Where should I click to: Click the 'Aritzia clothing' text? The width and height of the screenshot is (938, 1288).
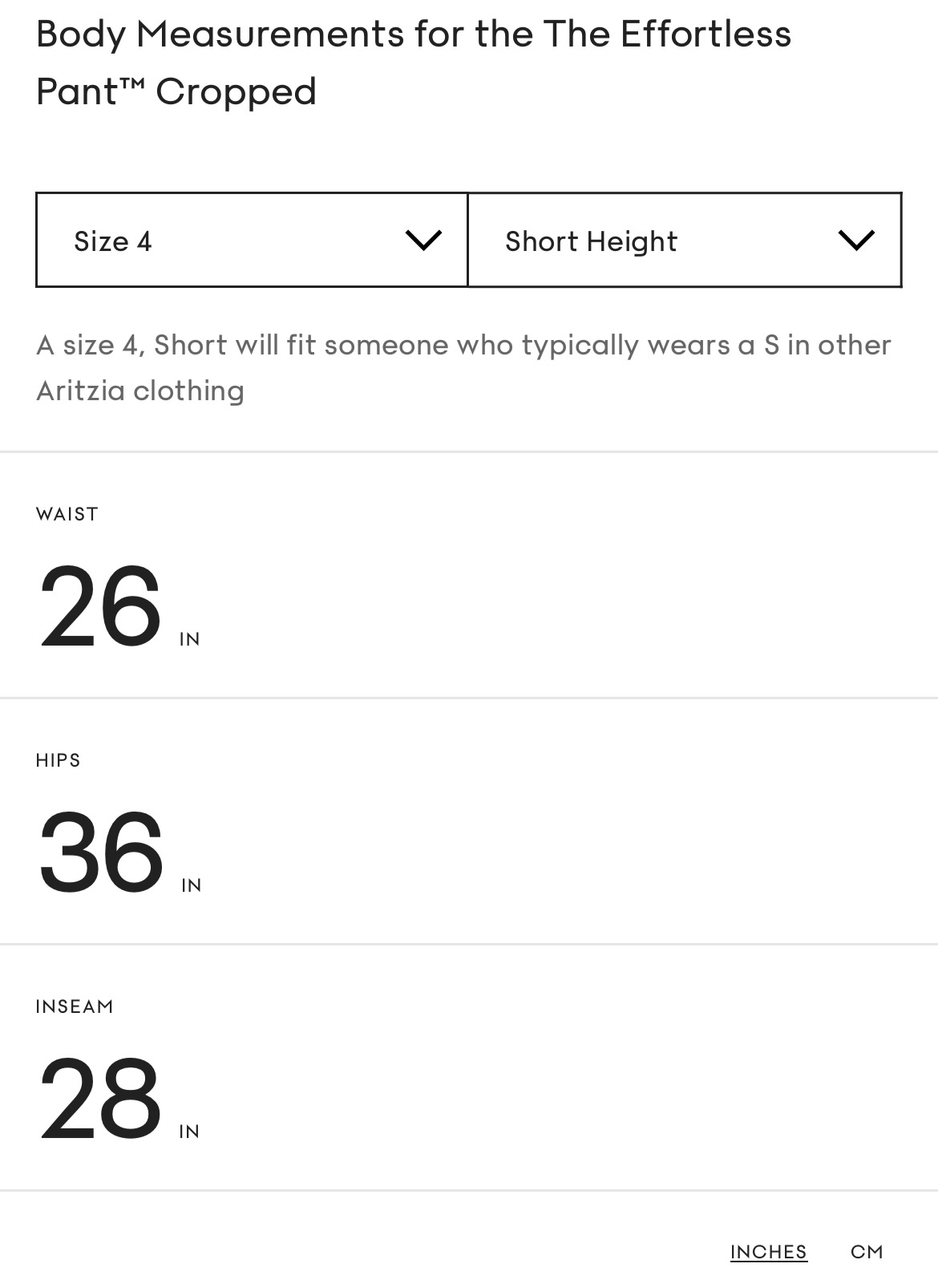coord(140,391)
